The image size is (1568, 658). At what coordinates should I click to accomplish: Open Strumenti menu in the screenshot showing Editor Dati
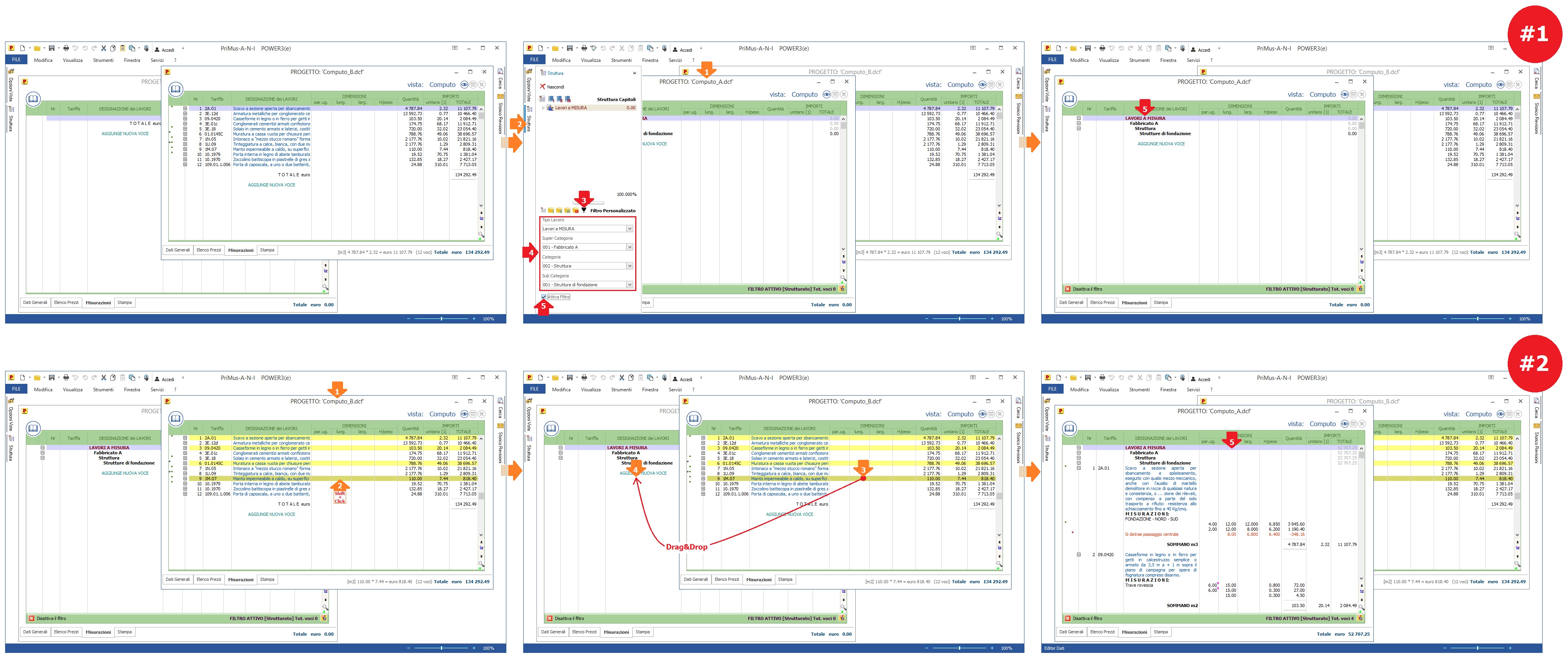point(1140,390)
